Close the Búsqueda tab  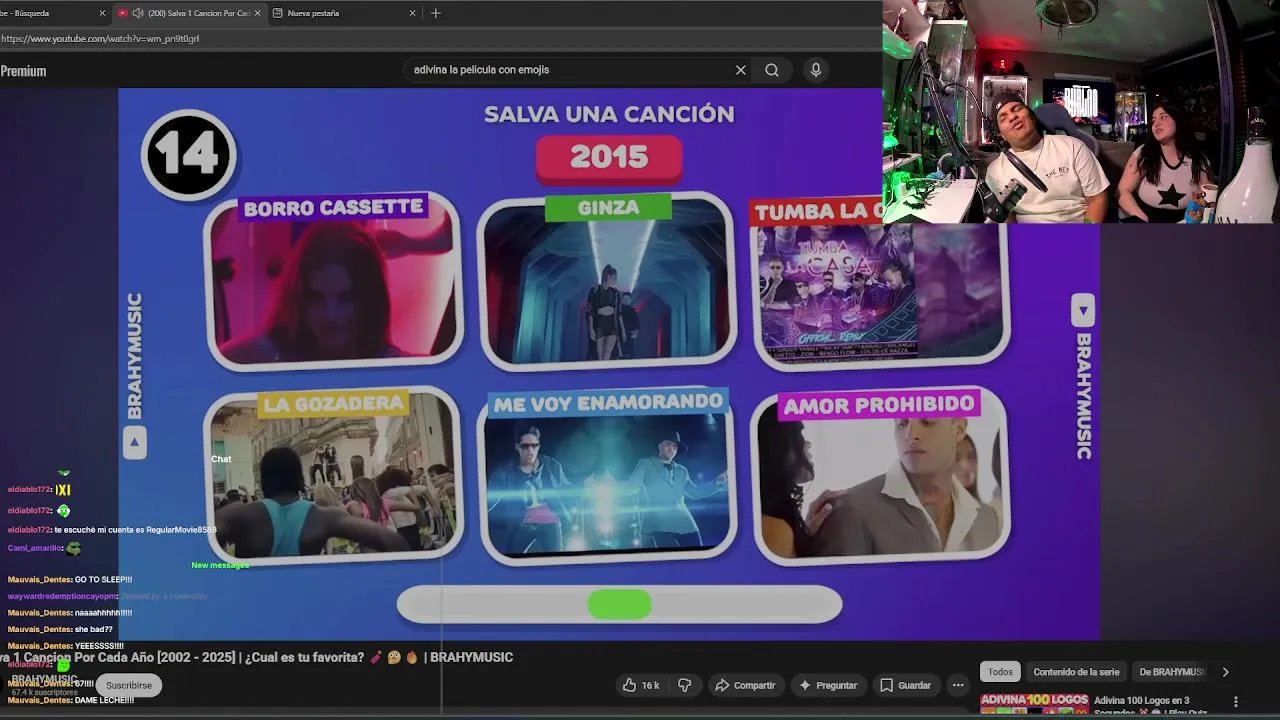pos(102,13)
